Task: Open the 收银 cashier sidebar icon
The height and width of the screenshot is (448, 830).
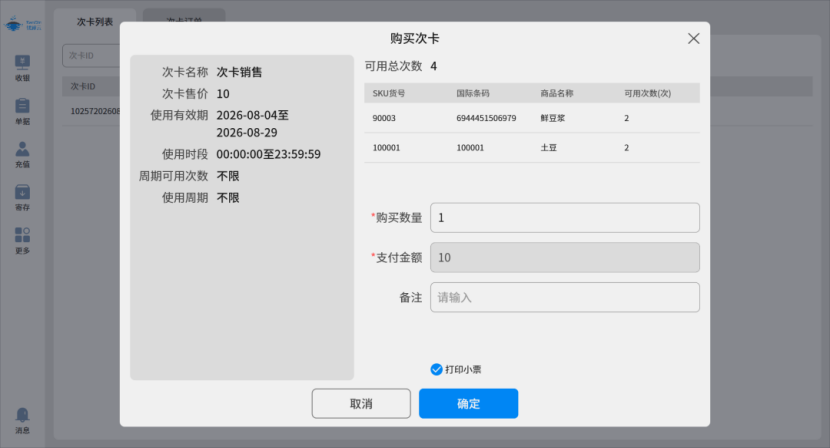Action: click(x=22, y=68)
